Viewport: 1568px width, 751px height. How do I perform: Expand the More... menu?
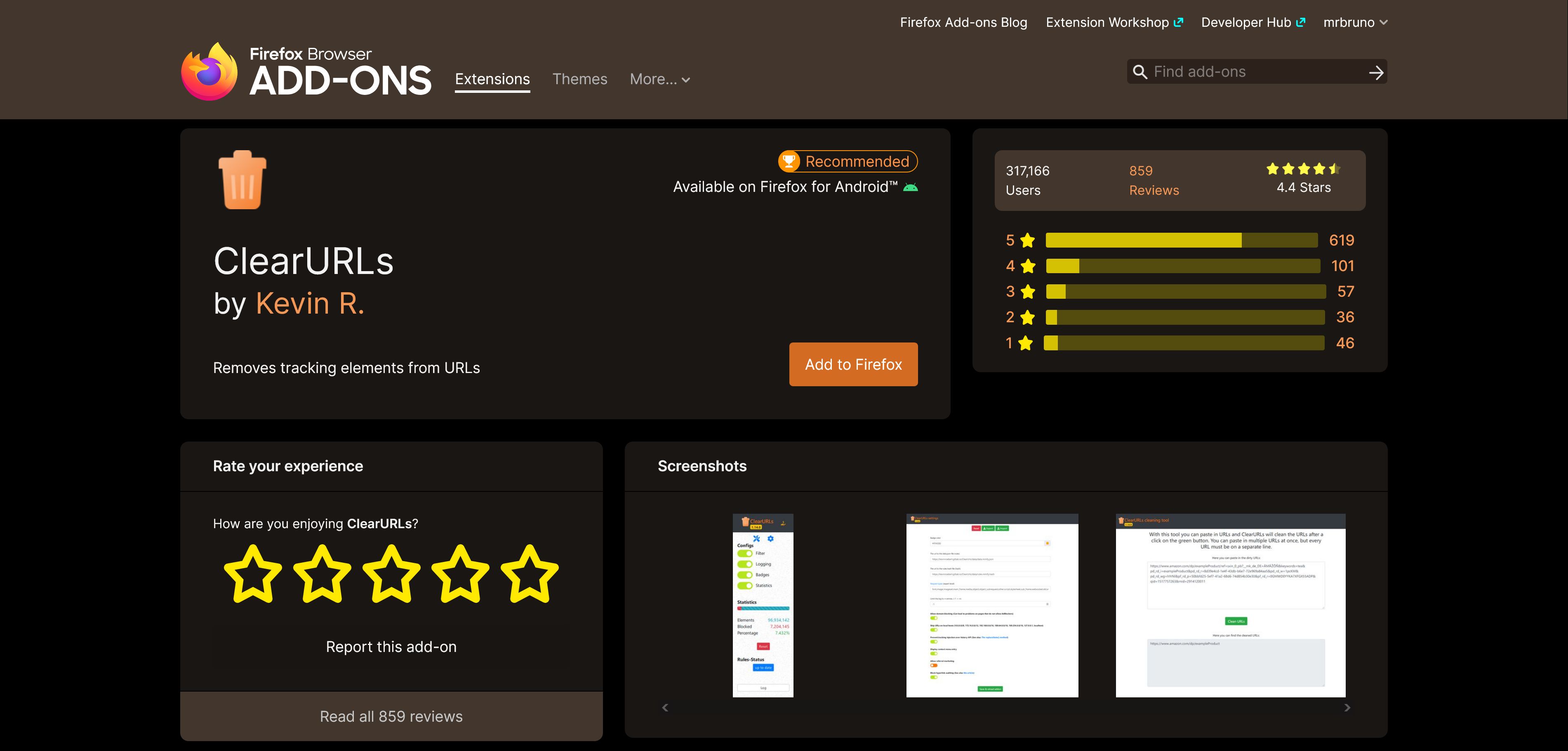coord(660,79)
